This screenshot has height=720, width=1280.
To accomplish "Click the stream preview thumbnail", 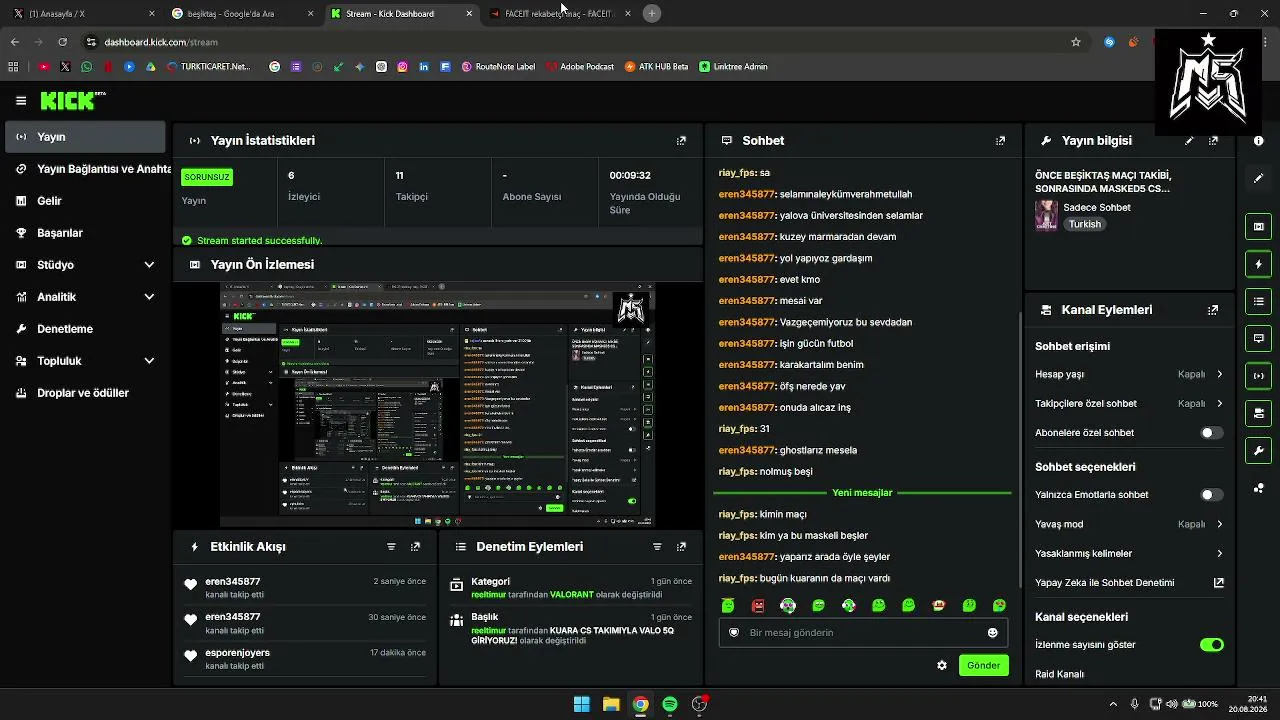I will (x=437, y=404).
